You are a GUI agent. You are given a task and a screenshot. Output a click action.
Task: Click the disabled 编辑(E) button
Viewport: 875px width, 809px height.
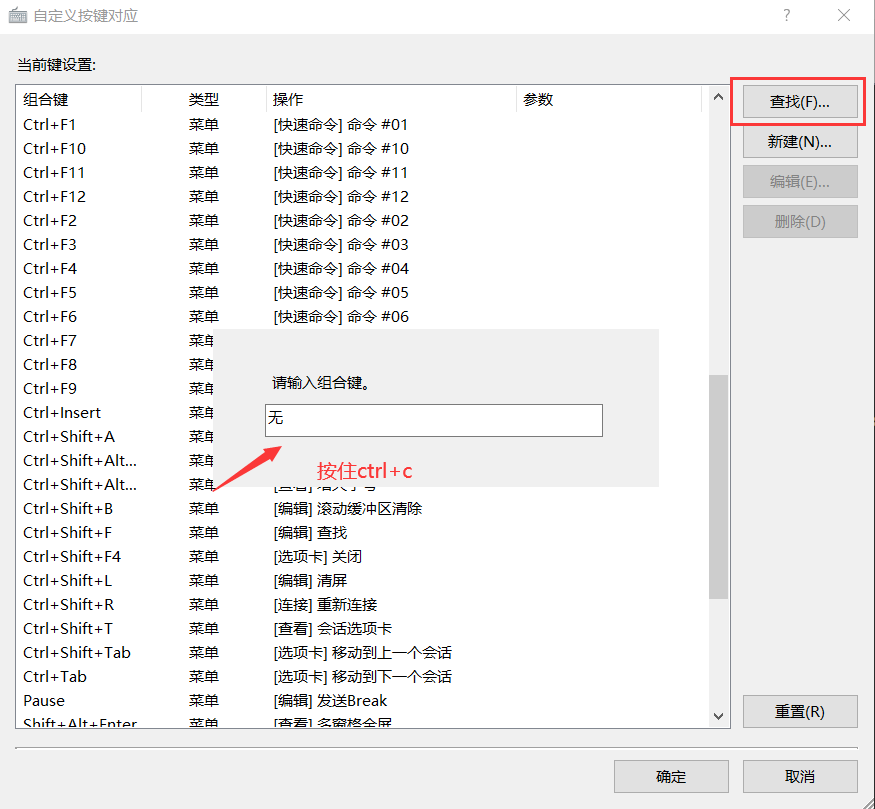point(800,180)
